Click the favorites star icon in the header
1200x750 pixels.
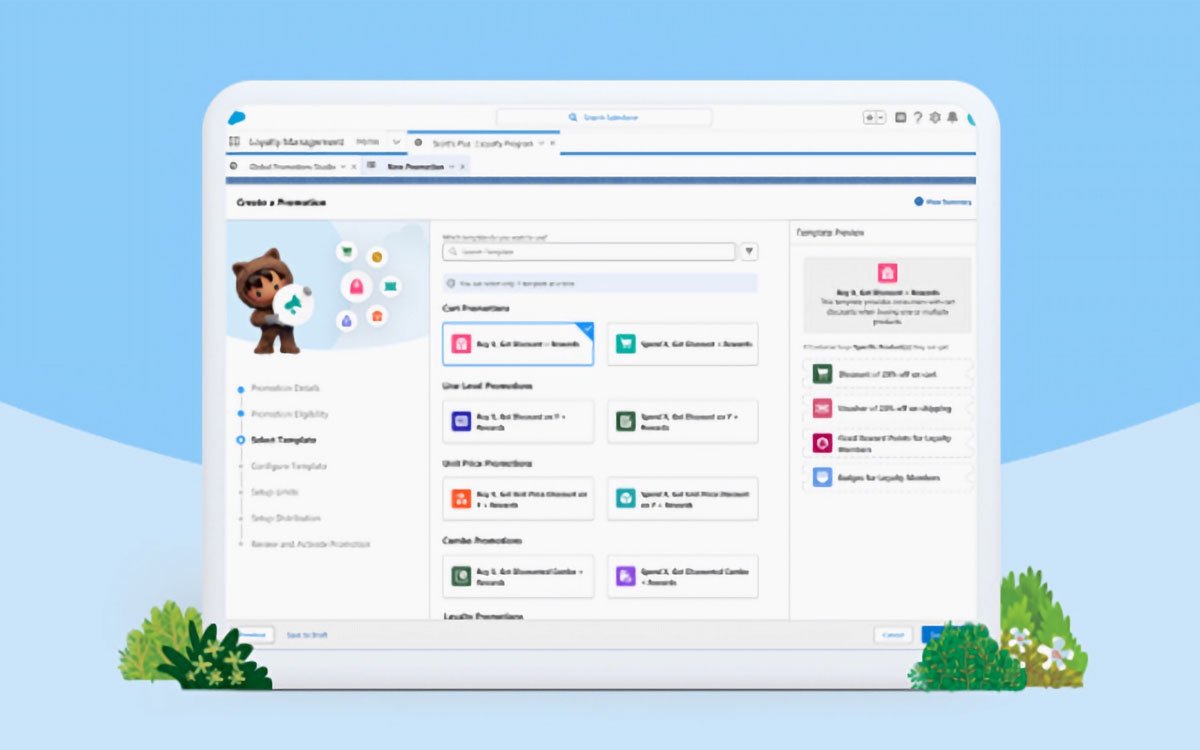[870, 117]
